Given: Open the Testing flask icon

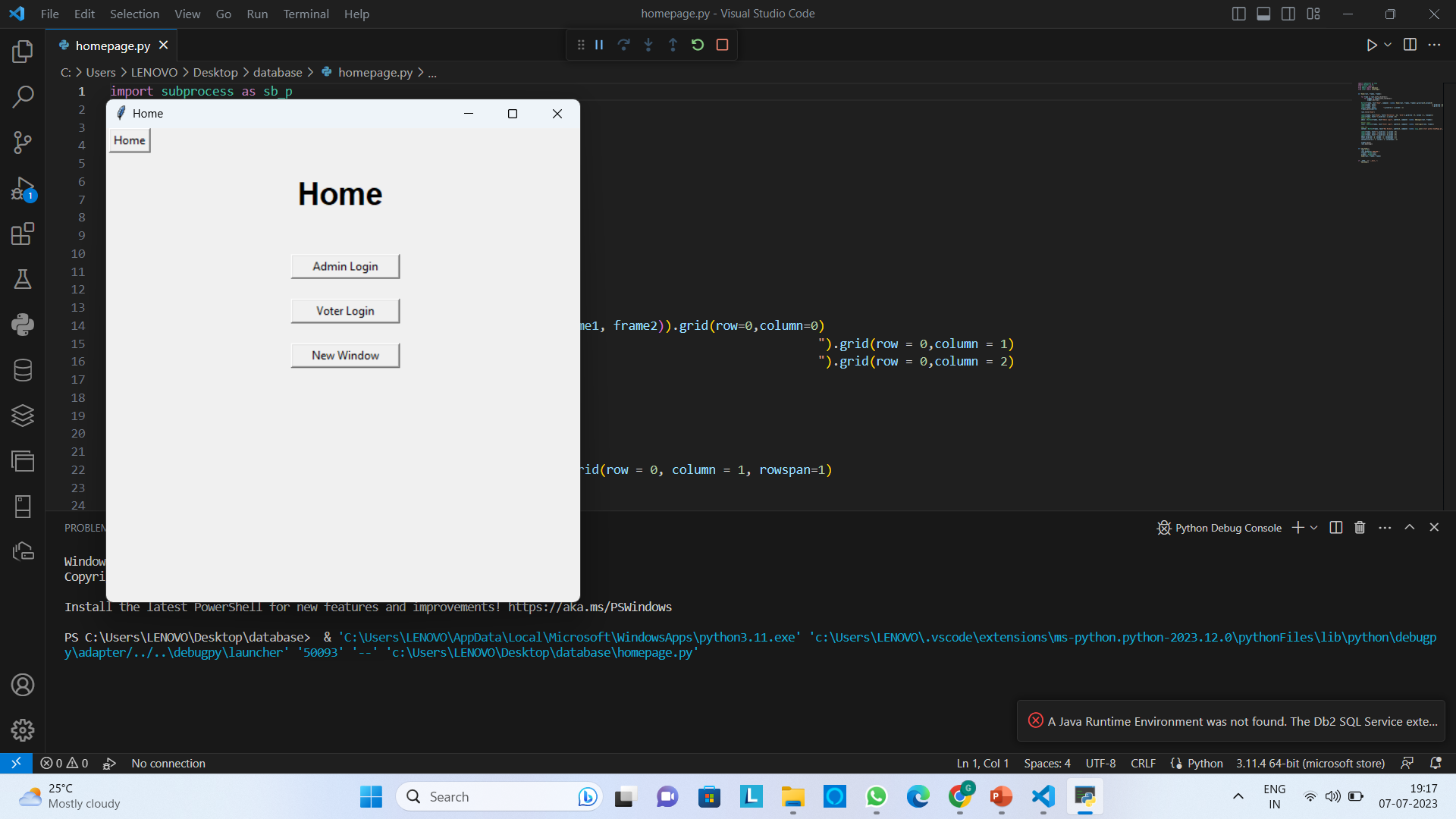Looking at the screenshot, I should [23, 279].
